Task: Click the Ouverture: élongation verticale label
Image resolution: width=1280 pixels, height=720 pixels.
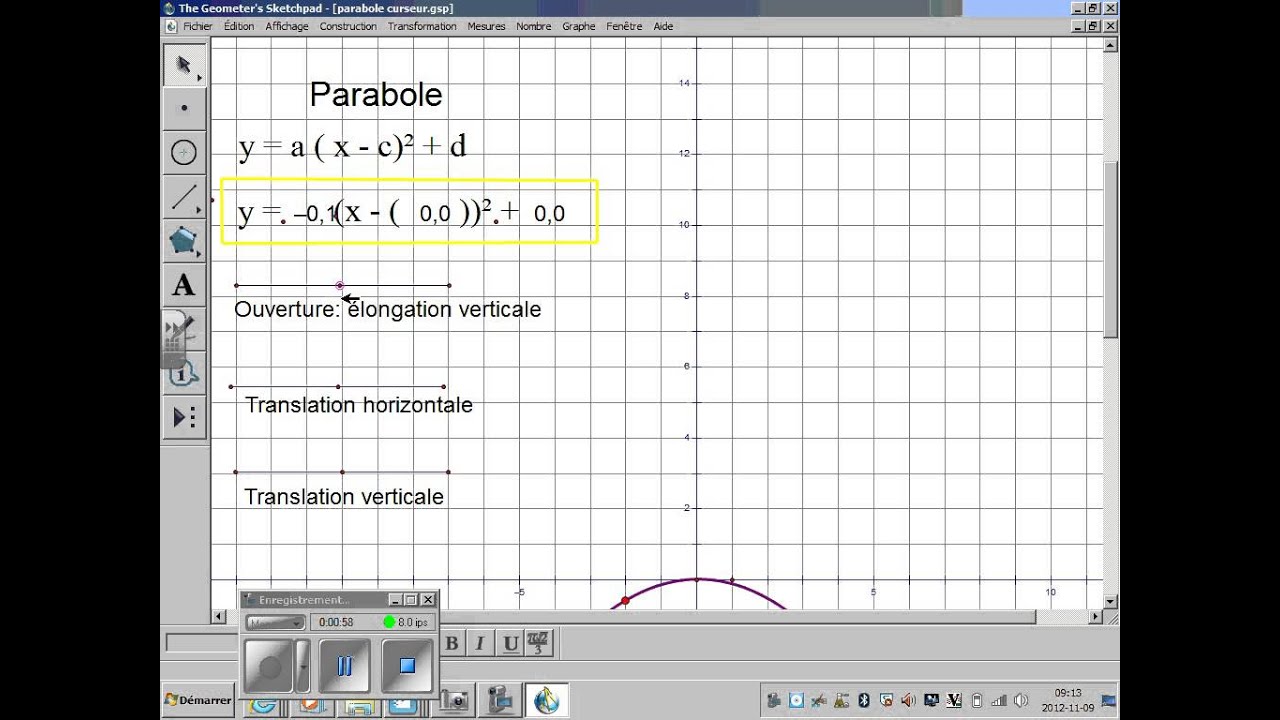Action: pyautogui.click(x=388, y=310)
